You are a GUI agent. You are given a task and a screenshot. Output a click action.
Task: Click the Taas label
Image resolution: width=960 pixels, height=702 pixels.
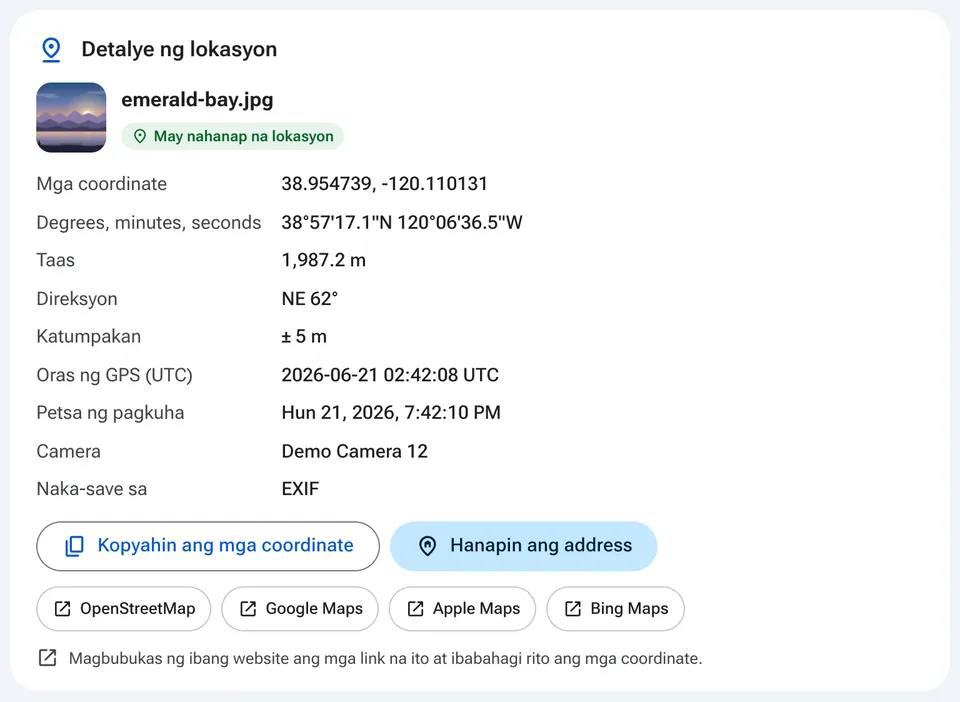tap(56, 260)
